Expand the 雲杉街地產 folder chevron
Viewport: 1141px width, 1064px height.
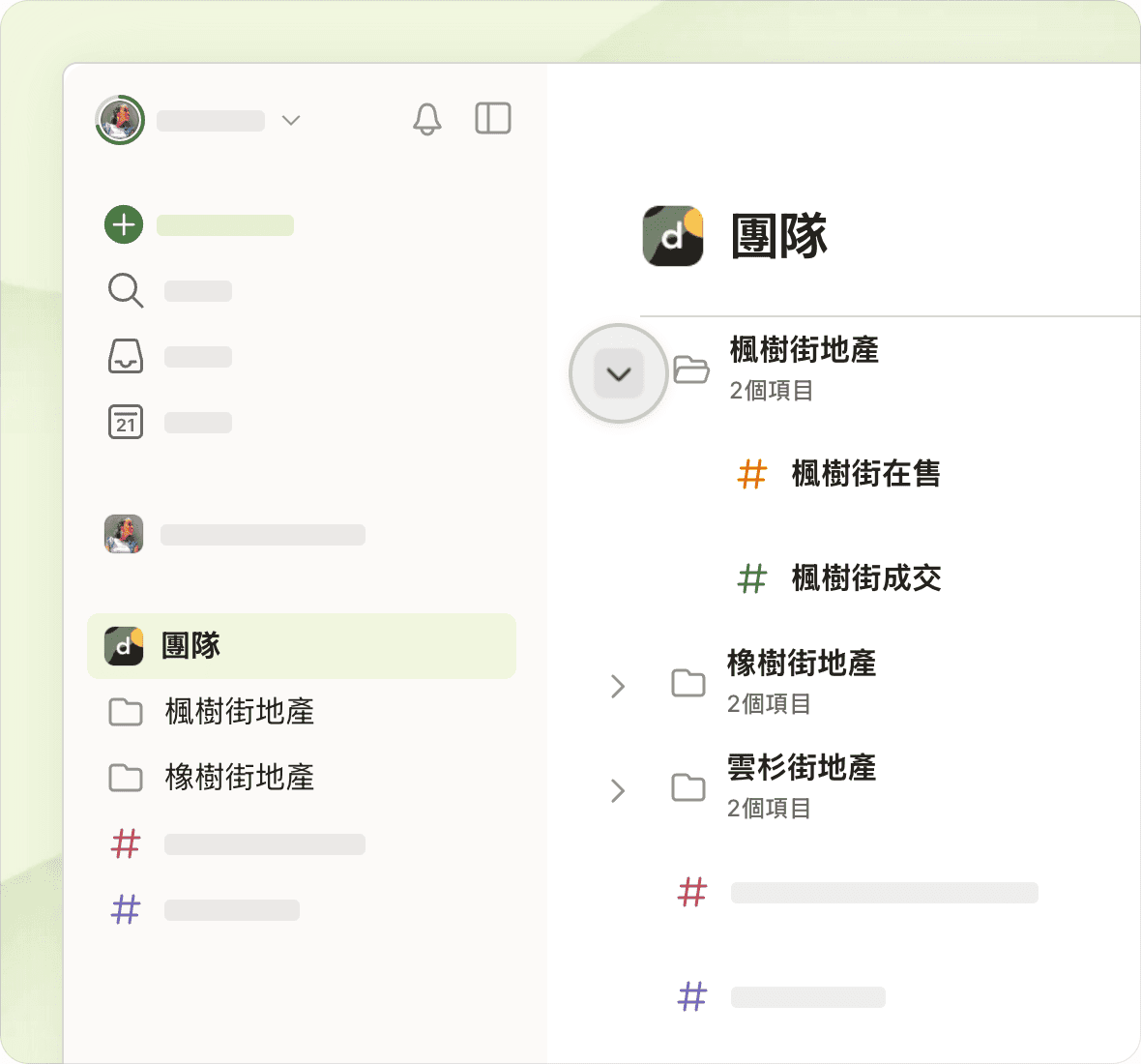[618, 790]
